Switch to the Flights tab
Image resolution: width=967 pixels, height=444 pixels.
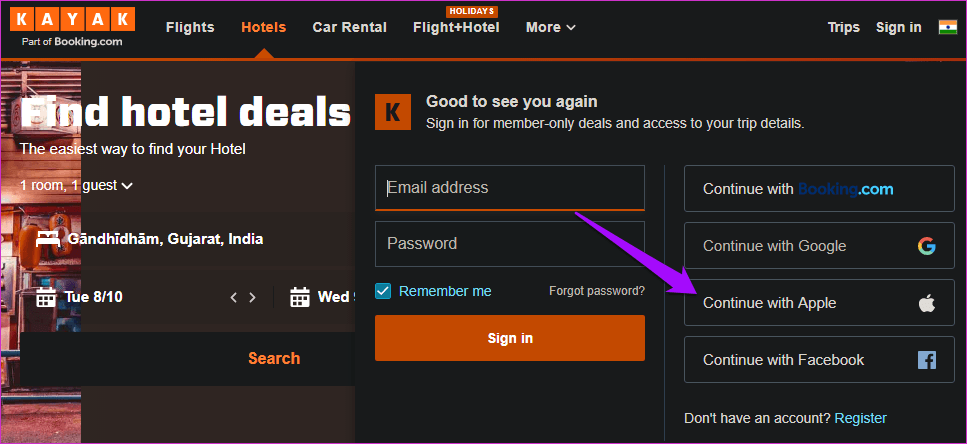(x=190, y=27)
